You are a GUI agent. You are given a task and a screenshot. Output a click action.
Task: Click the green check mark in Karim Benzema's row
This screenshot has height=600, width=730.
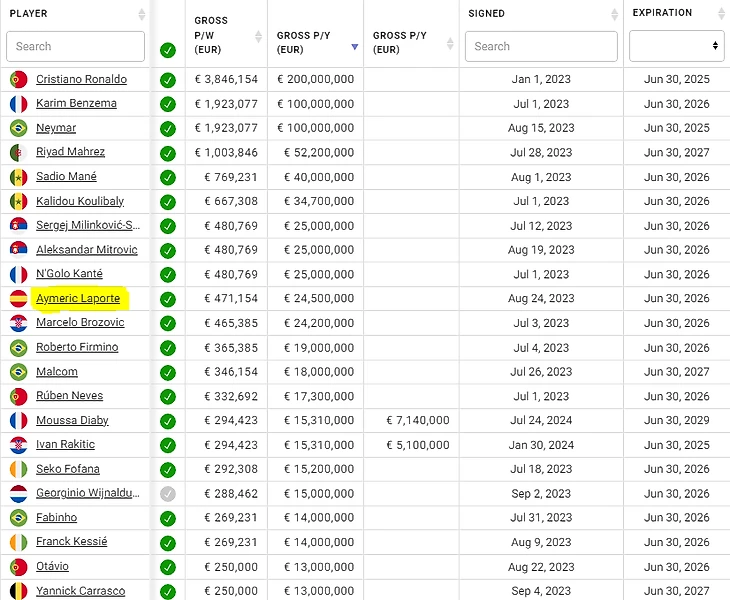[168, 104]
